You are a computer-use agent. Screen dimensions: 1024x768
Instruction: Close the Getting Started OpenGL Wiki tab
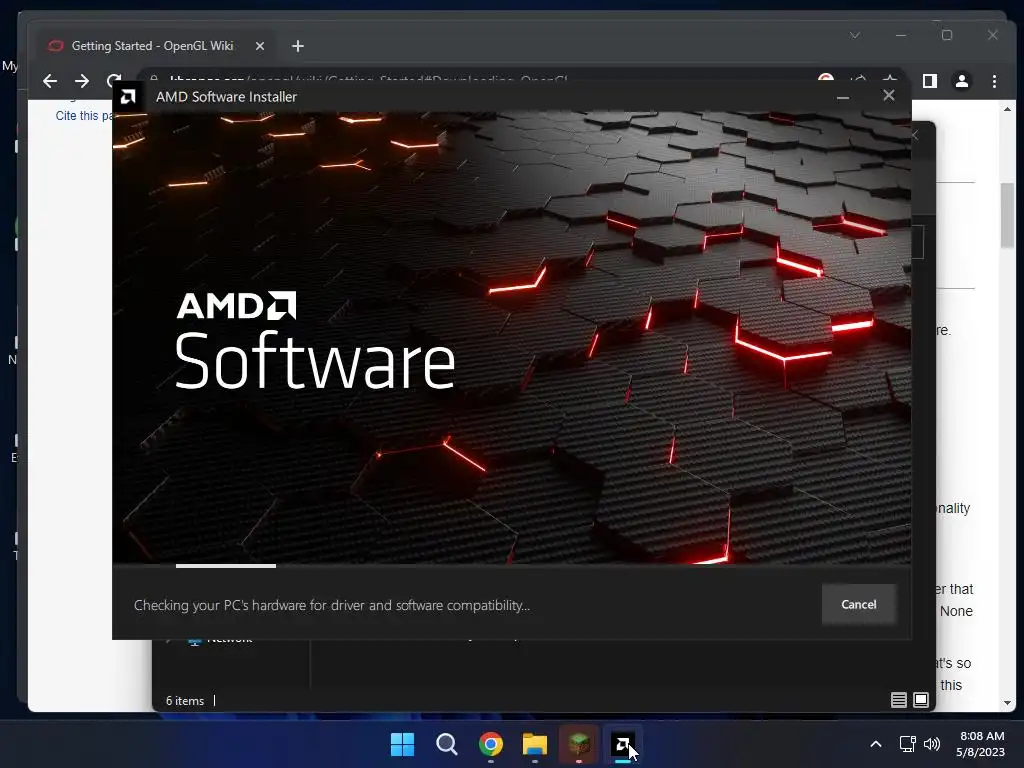pos(260,46)
